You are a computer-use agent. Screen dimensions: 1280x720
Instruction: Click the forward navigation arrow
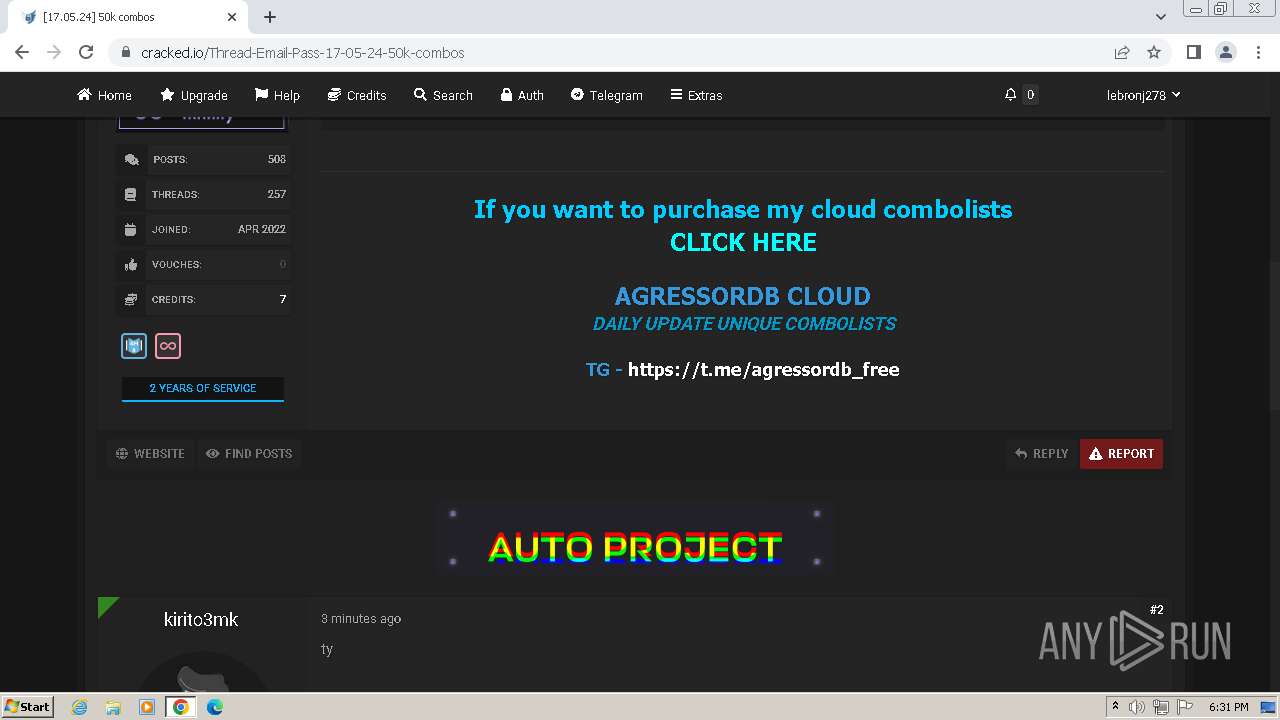click(x=54, y=52)
